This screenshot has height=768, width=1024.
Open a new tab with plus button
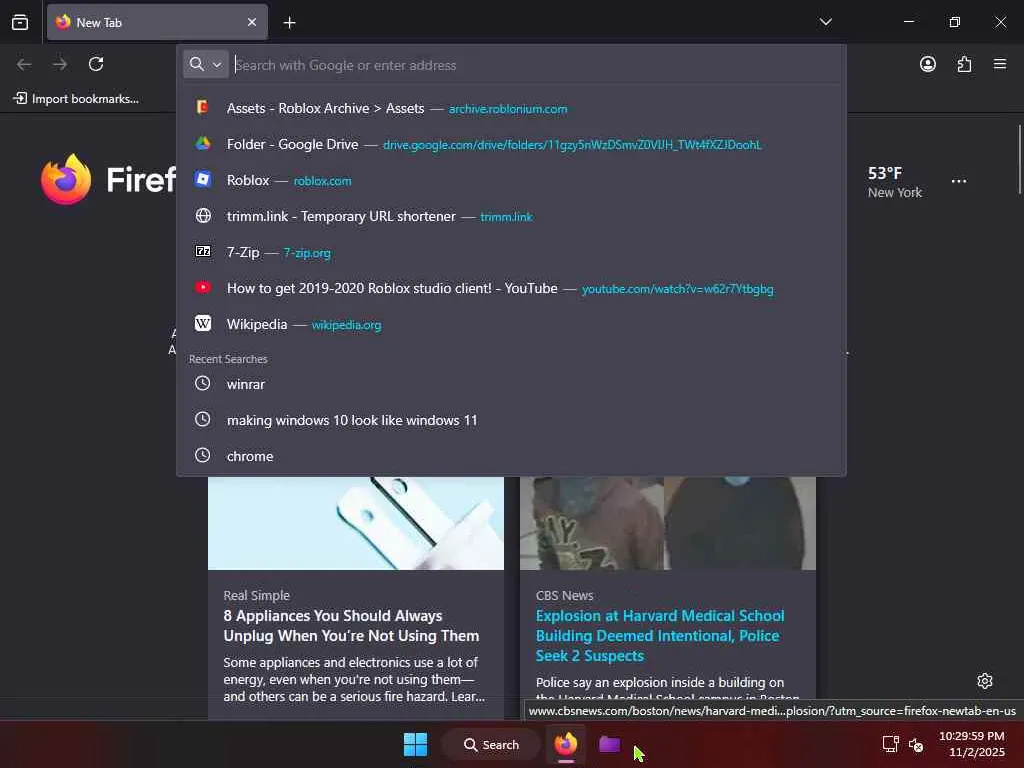coord(289,23)
